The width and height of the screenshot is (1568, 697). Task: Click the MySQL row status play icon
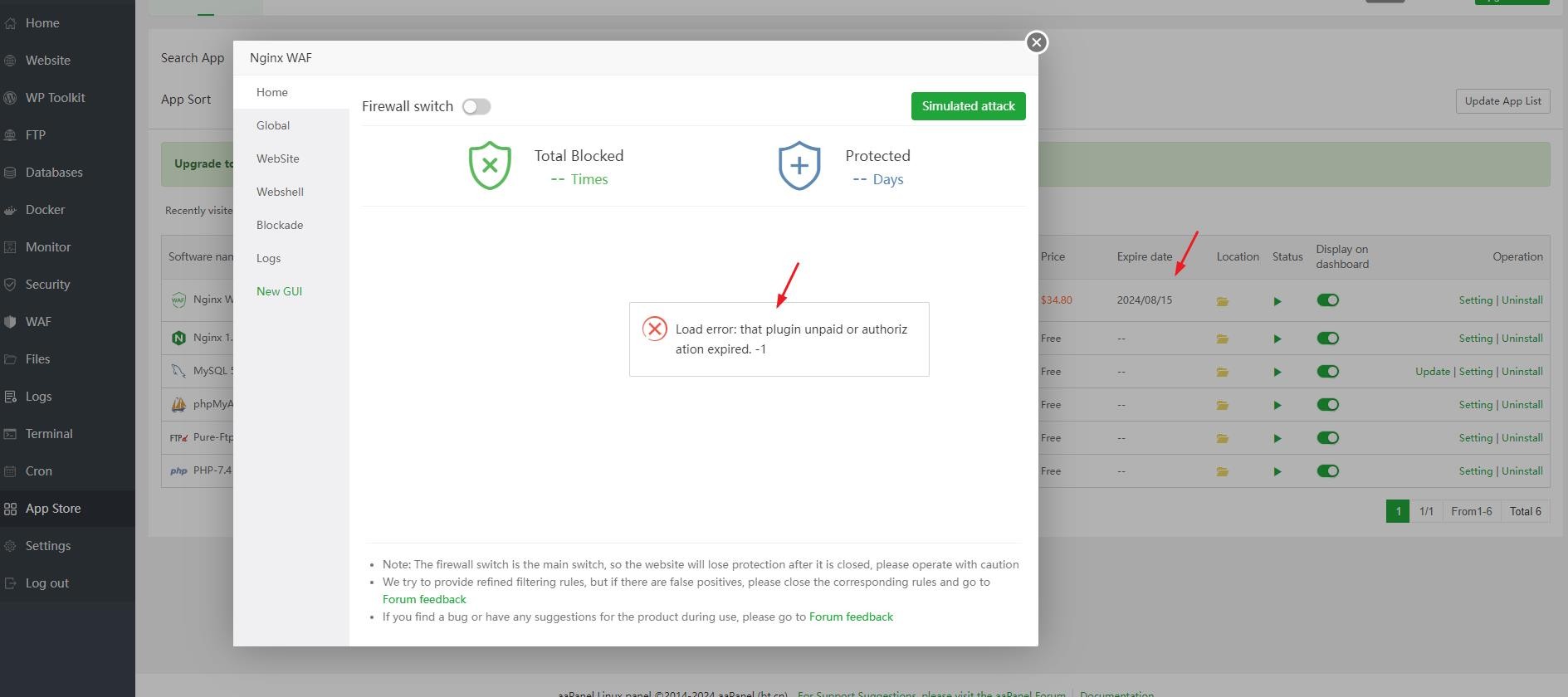pos(1277,373)
